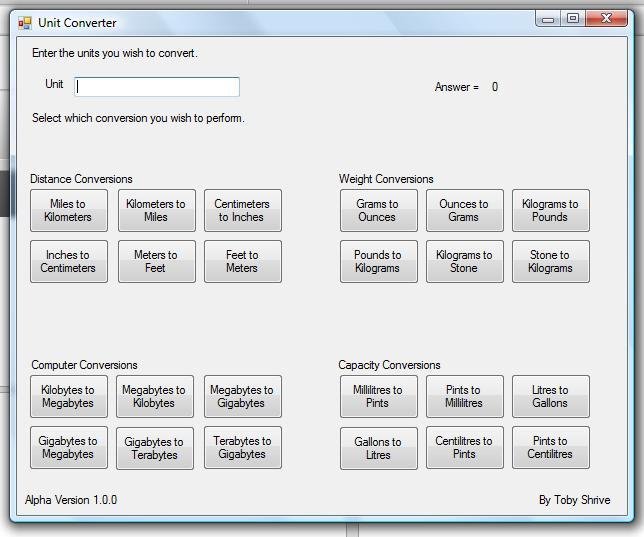Image resolution: width=644 pixels, height=537 pixels.
Task: Select Pounds to Kilograms button
Action: pyautogui.click(x=379, y=261)
